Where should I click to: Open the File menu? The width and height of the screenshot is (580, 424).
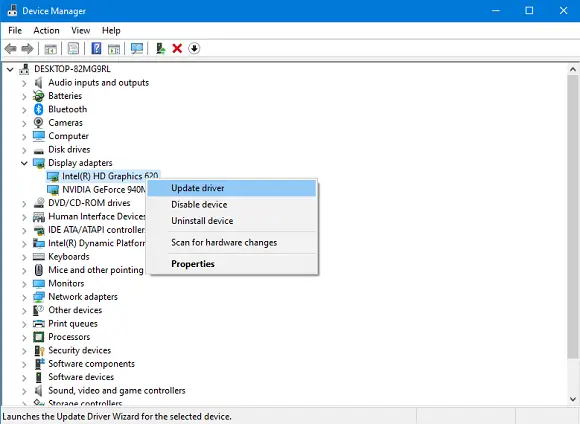click(15, 30)
